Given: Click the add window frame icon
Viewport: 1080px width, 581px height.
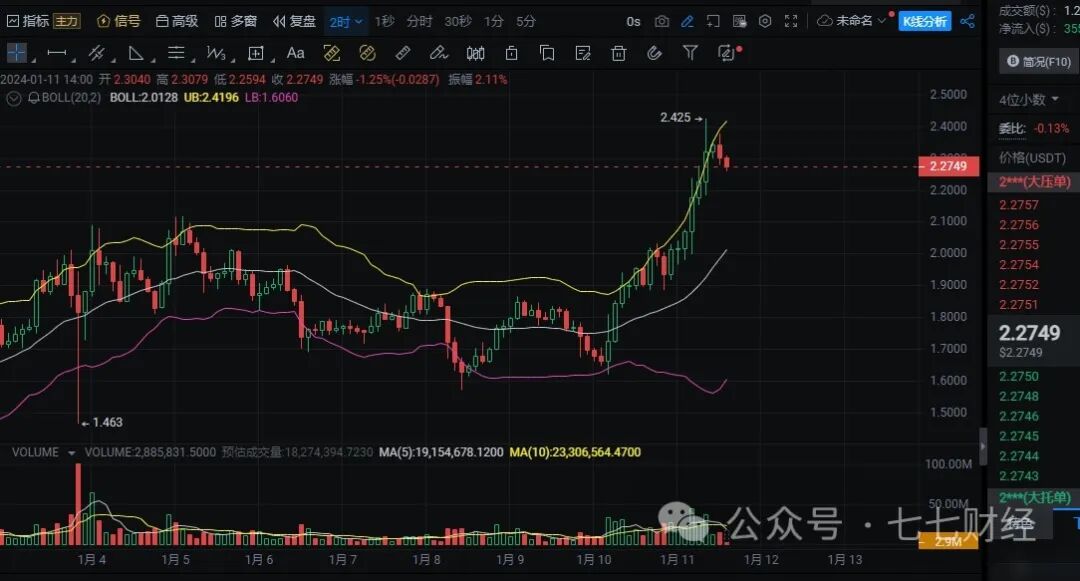Looking at the screenshot, I should (x=714, y=21).
